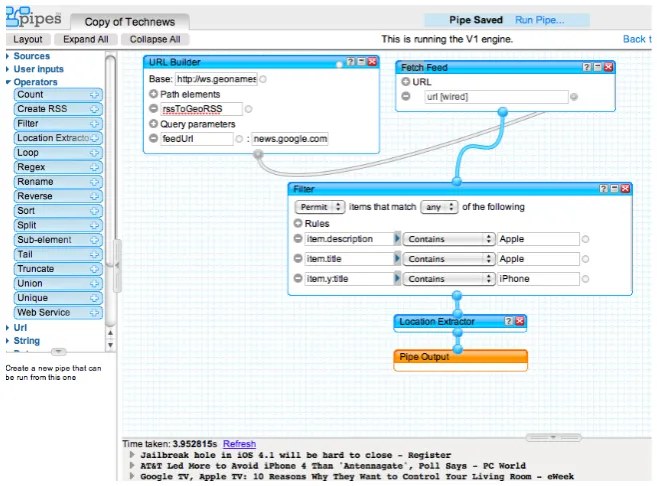
Task: Click the Refresh link
Action: [239, 444]
